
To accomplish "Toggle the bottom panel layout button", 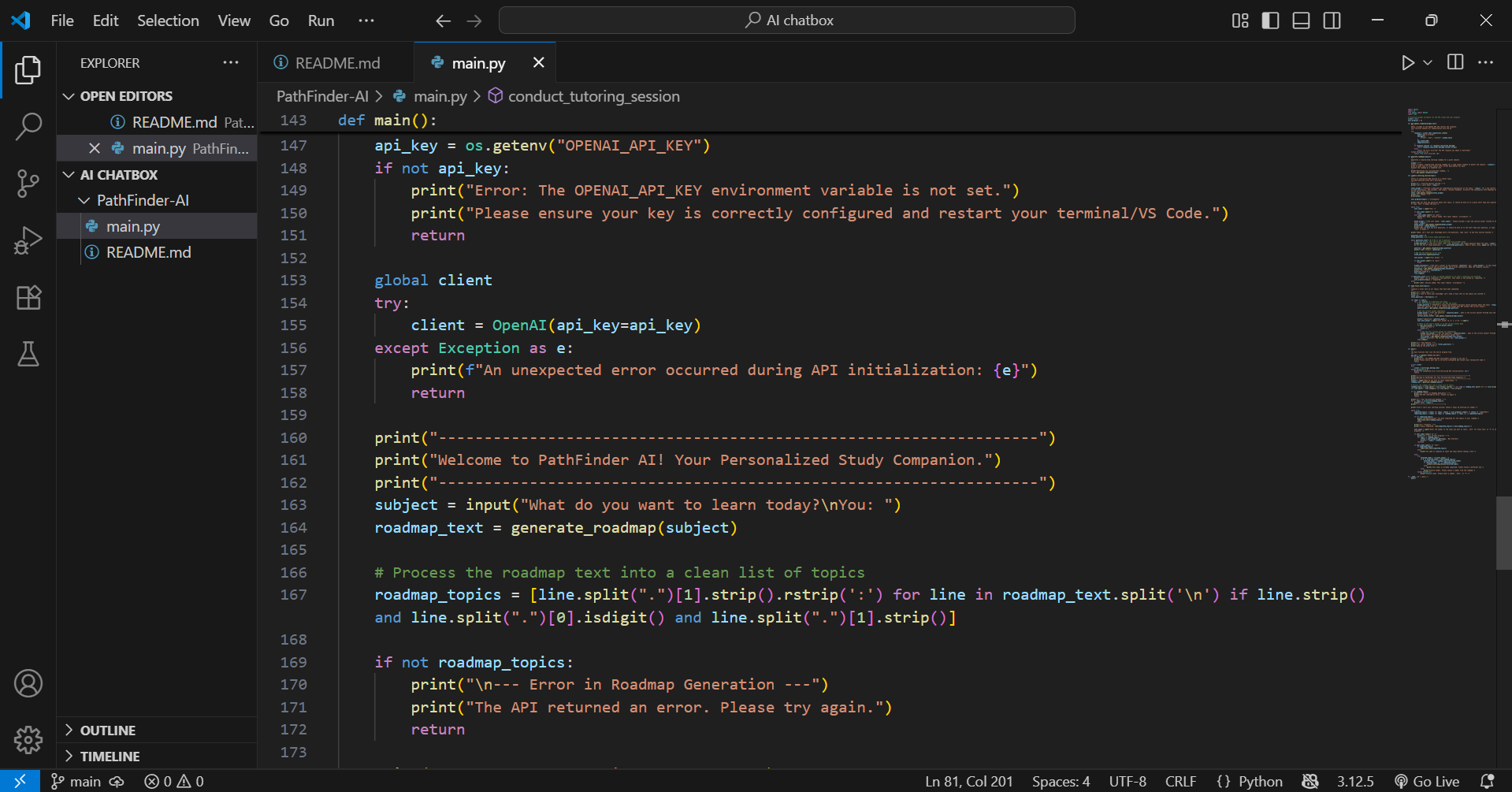I will [x=1301, y=20].
